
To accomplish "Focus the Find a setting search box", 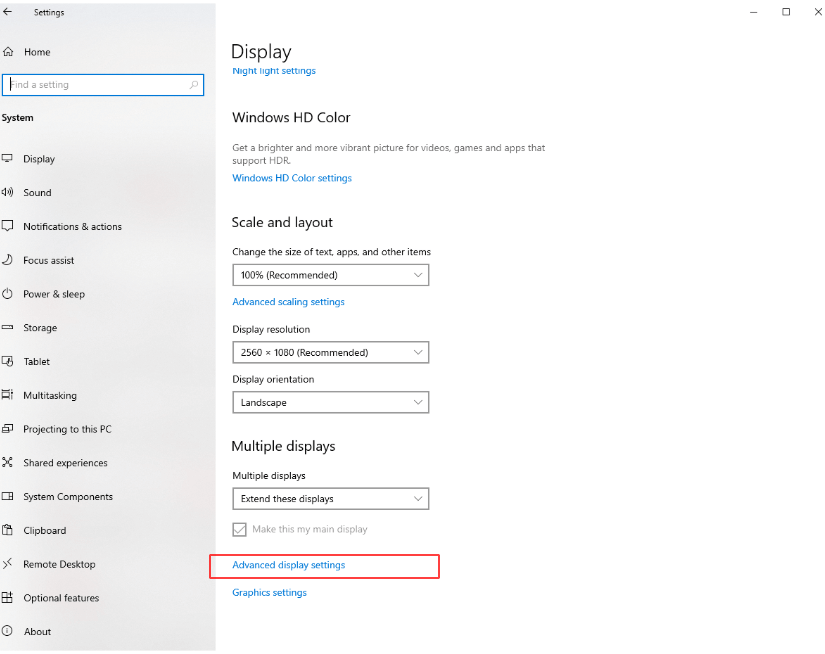I will click(103, 85).
